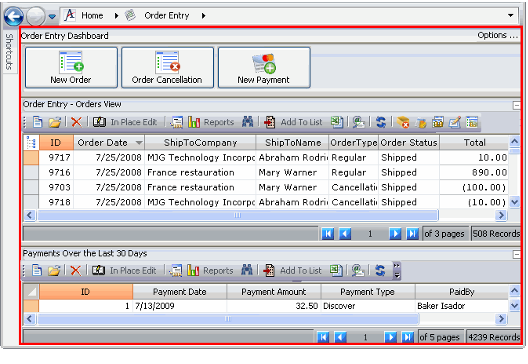Open record folder icon in Orders View toolbar
The width and height of the screenshot is (528, 364).
(54, 122)
